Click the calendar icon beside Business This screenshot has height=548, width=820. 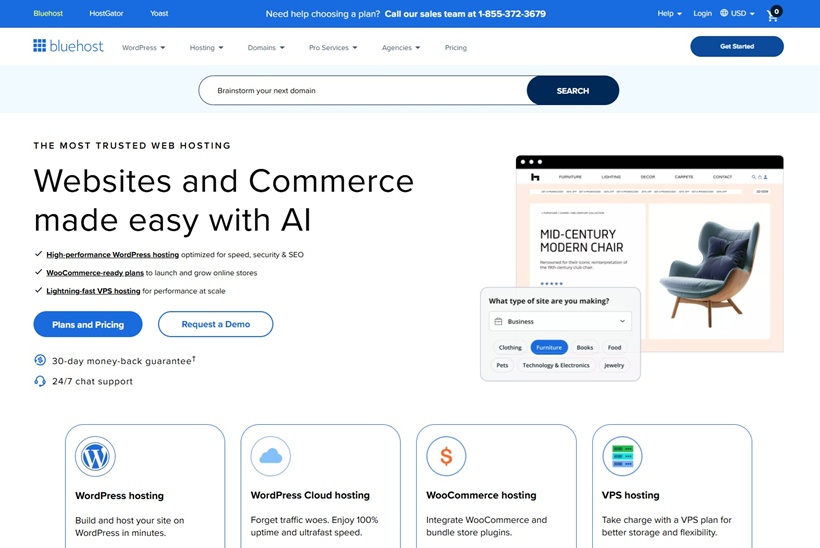(x=498, y=322)
